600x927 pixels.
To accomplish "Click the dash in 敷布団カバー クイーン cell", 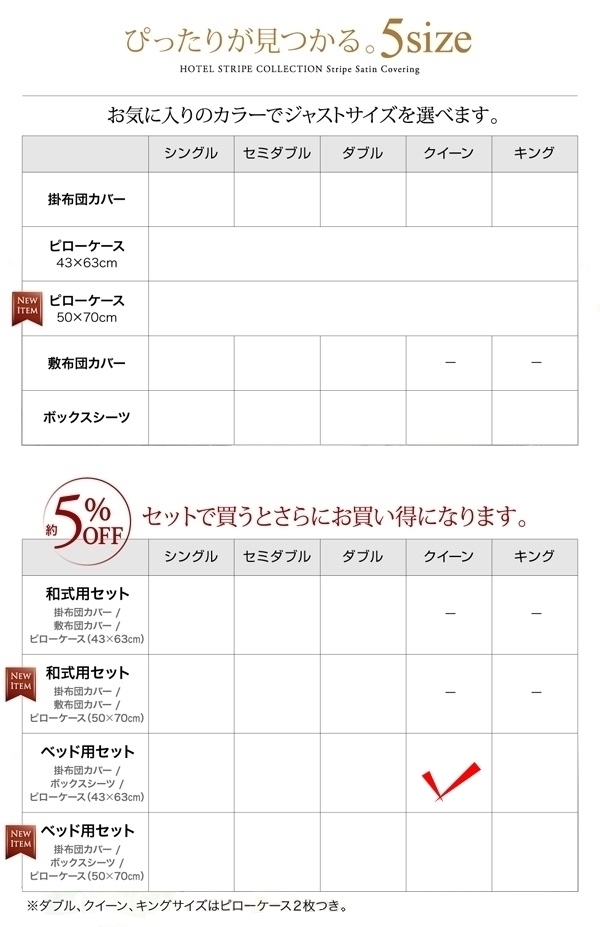I will coord(450,362).
